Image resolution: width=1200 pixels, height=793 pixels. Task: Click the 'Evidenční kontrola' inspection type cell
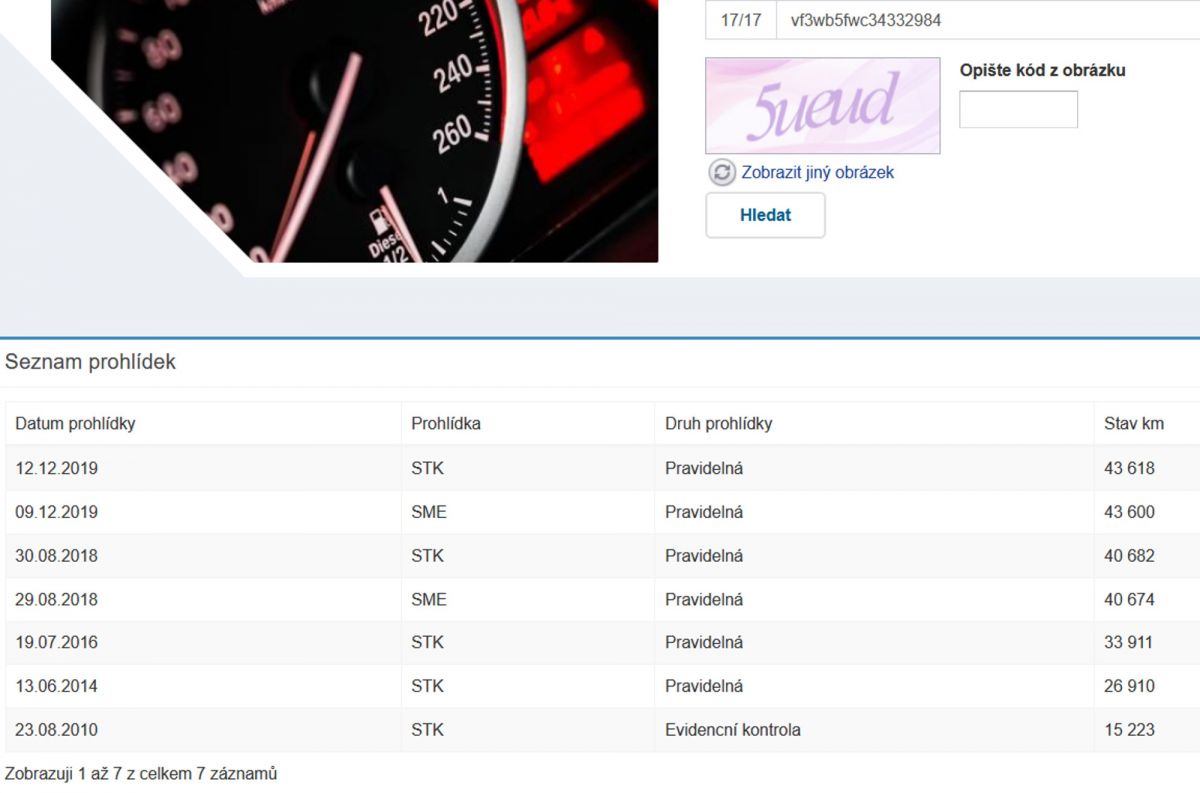[x=732, y=730]
